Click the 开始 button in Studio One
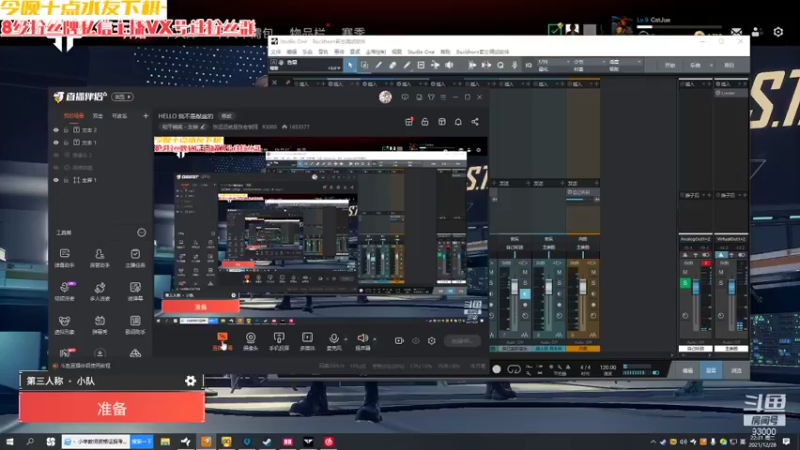The image size is (800, 450). click(x=670, y=65)
